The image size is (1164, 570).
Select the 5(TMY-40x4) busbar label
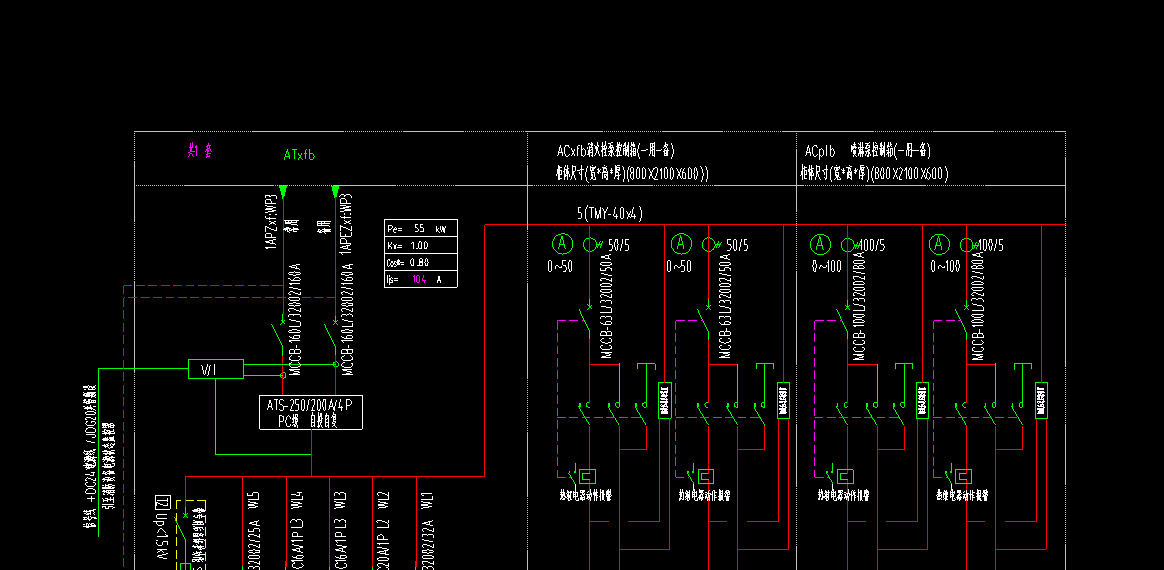[x=609, y=214]
